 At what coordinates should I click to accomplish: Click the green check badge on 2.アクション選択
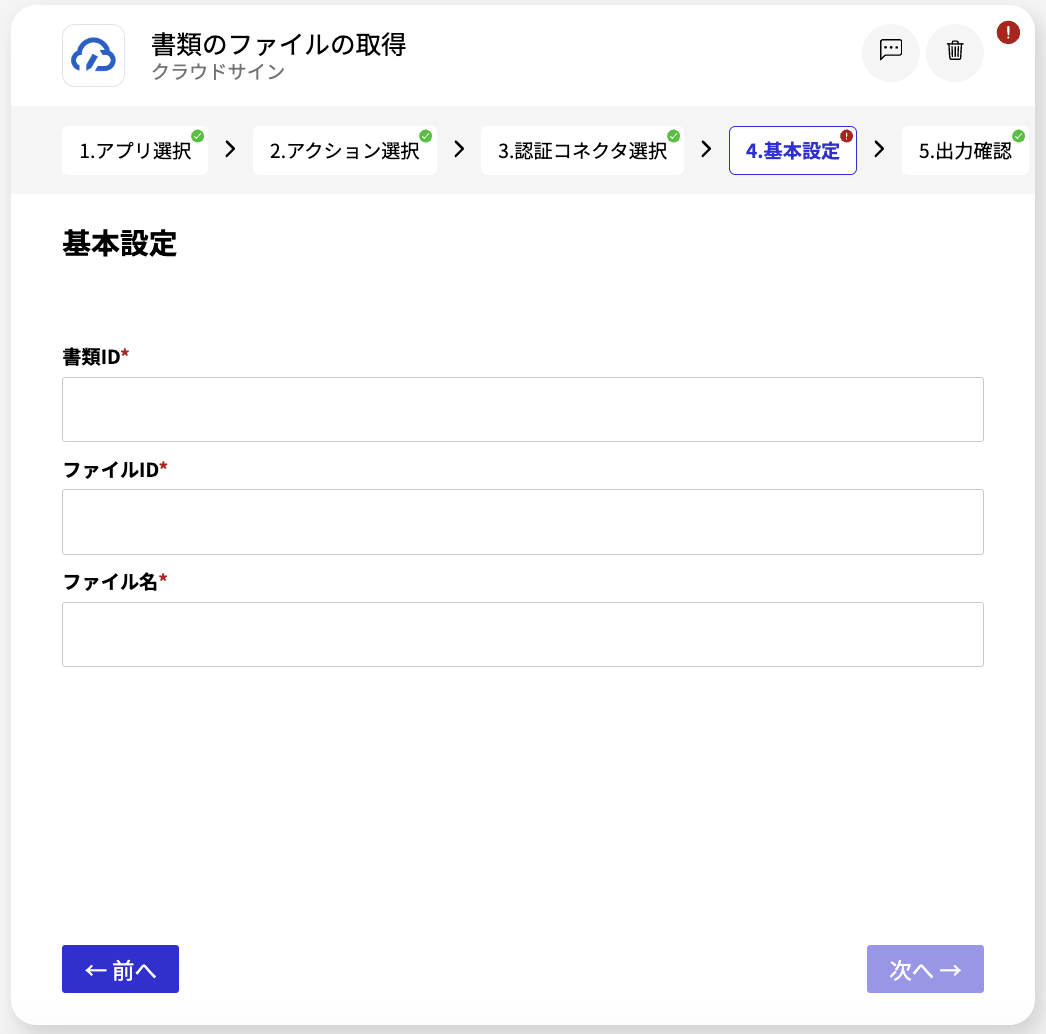tap(426, 136)
